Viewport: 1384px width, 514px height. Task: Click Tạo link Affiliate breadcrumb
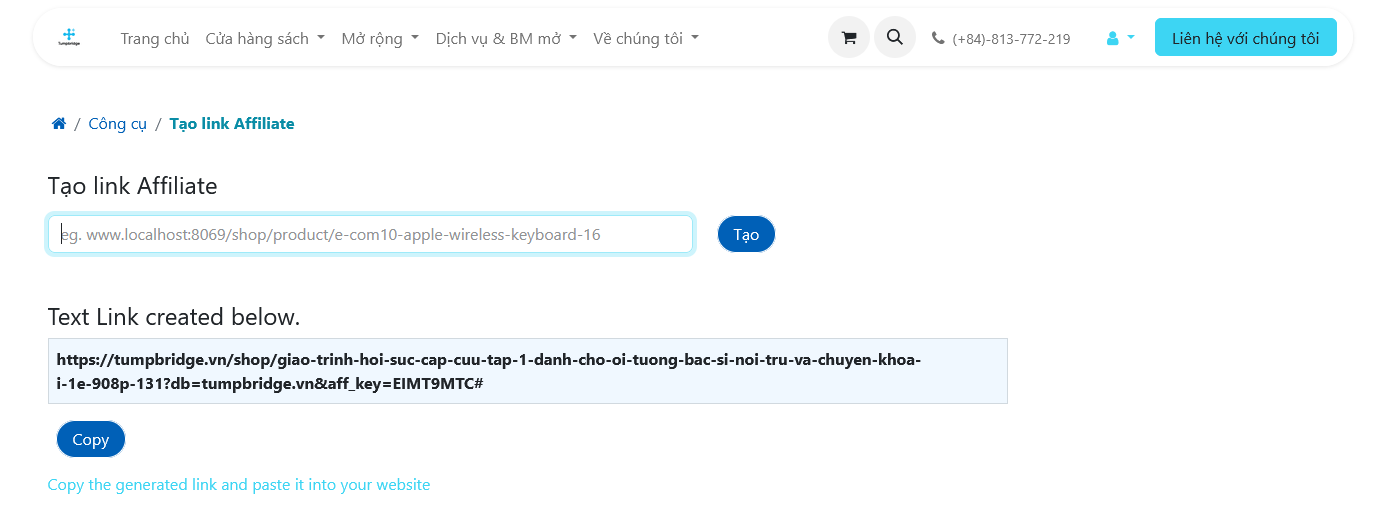click(232, 124)
